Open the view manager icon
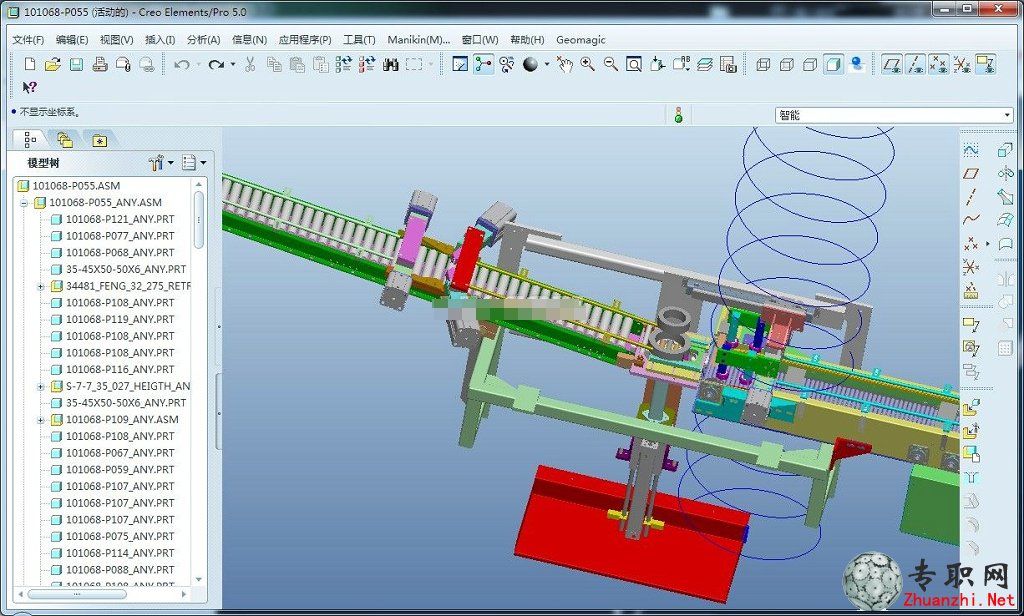Image resolution: width=1024 pixels, height=616 pixels. coord(728,64)
